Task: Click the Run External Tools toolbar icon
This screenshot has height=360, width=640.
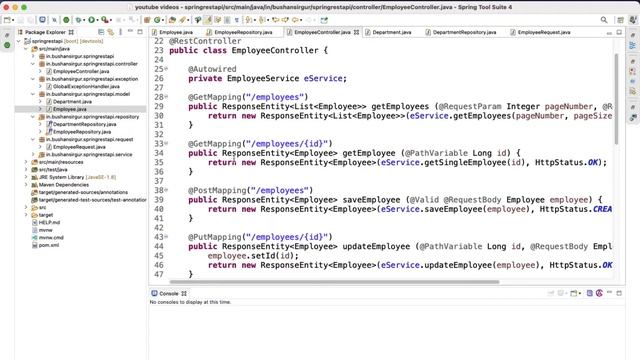Action: click(x=104, y=20)
